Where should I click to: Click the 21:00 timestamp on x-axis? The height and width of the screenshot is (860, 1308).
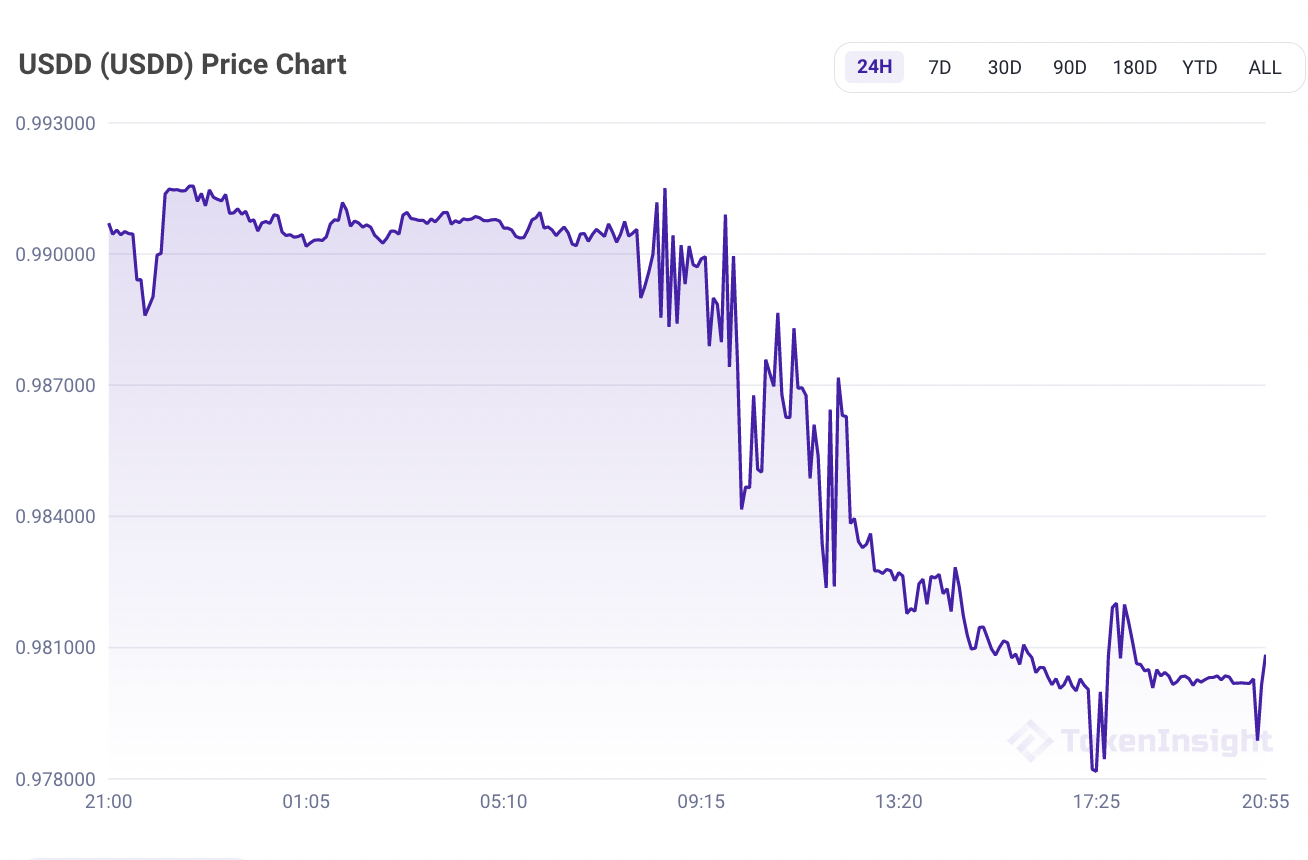(x=110, y=801)
